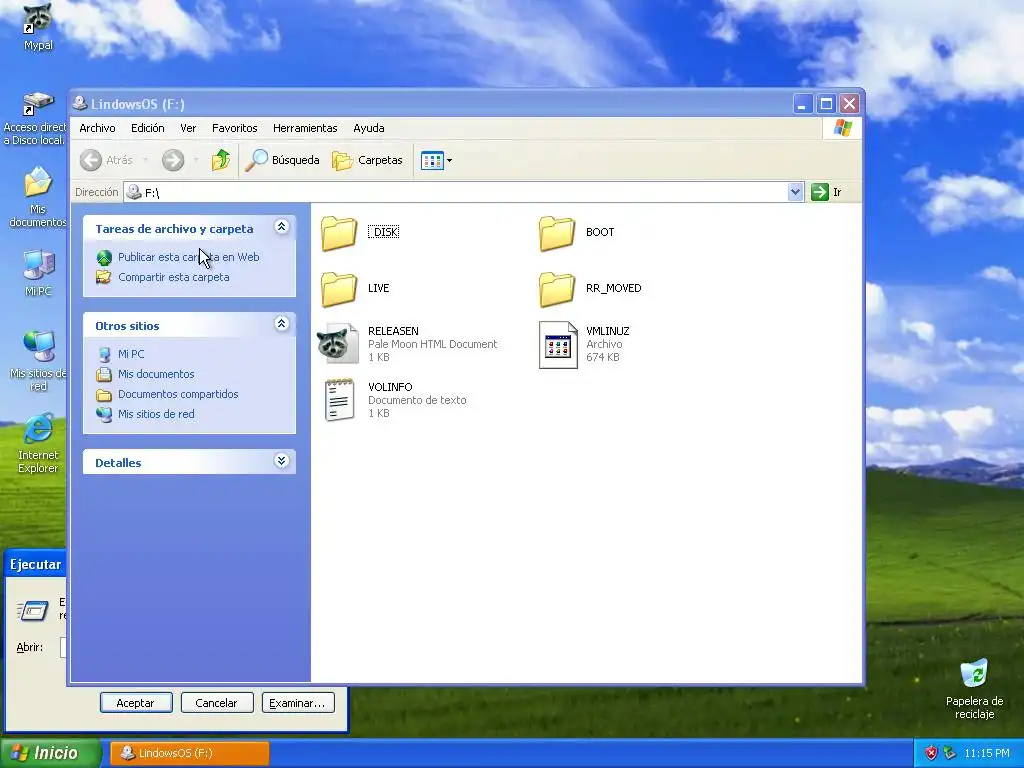The width and height of the screenshot is (1024, 768).
Task: Go to Mi PC in Otros sitios
Action: pyautogui.click(x=131, y=354)
